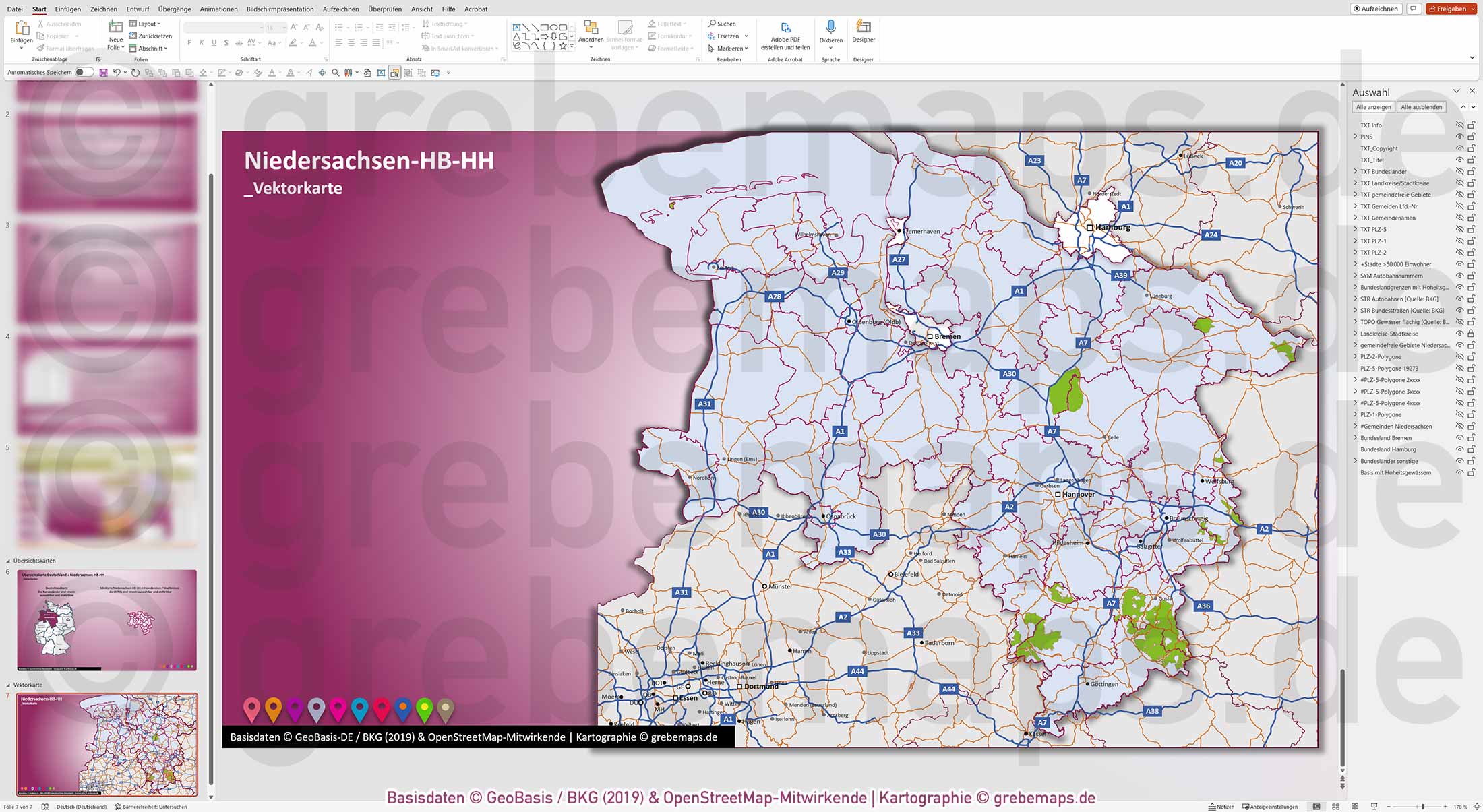Expand the PINS group in Auswahl pane

pos(1356,136)
